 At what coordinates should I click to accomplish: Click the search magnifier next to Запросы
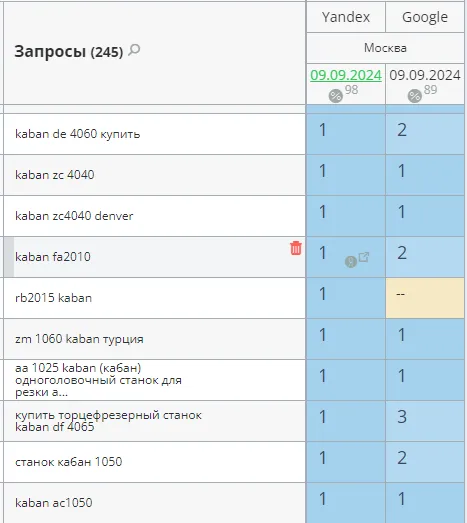(134, 50)
